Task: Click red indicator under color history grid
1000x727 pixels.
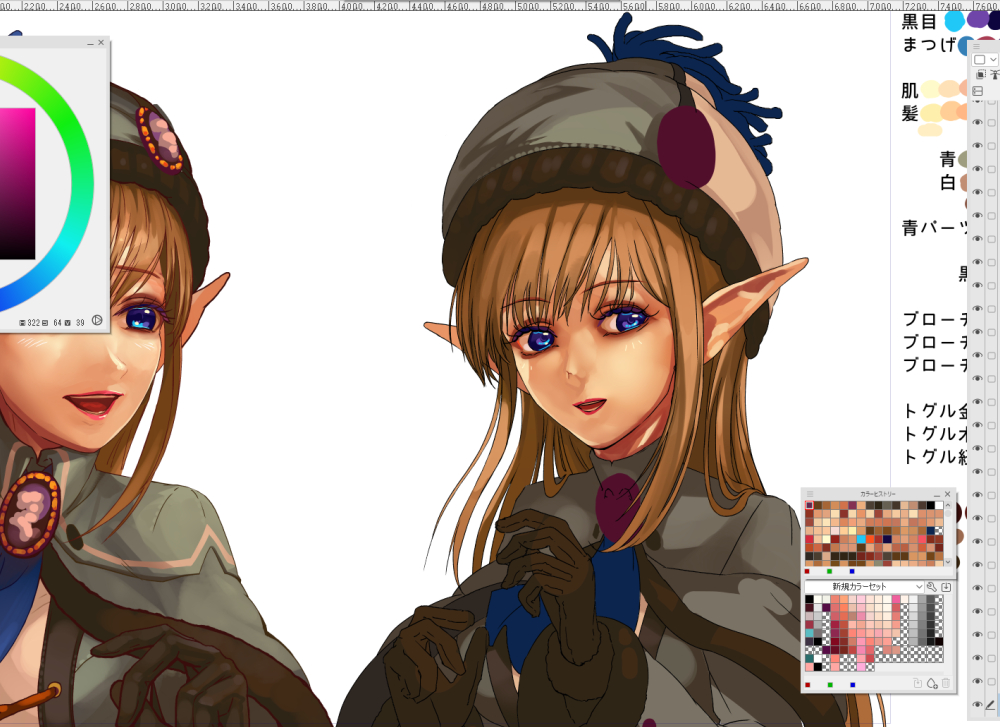Action: pos(807,571)
